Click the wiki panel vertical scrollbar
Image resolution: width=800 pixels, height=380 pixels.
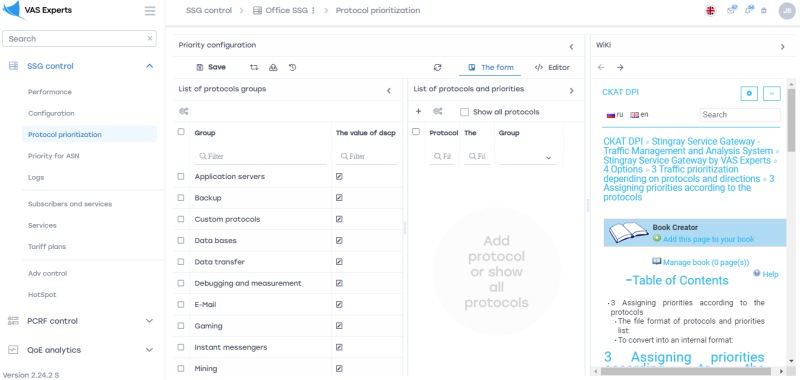(x=791, y=223)
